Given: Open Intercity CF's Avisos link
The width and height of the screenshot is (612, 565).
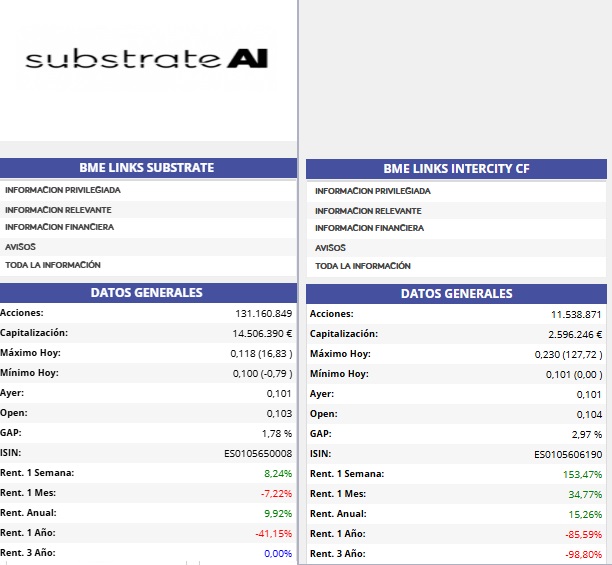Looking at the screenshot, I should click(x=330, y=248).
